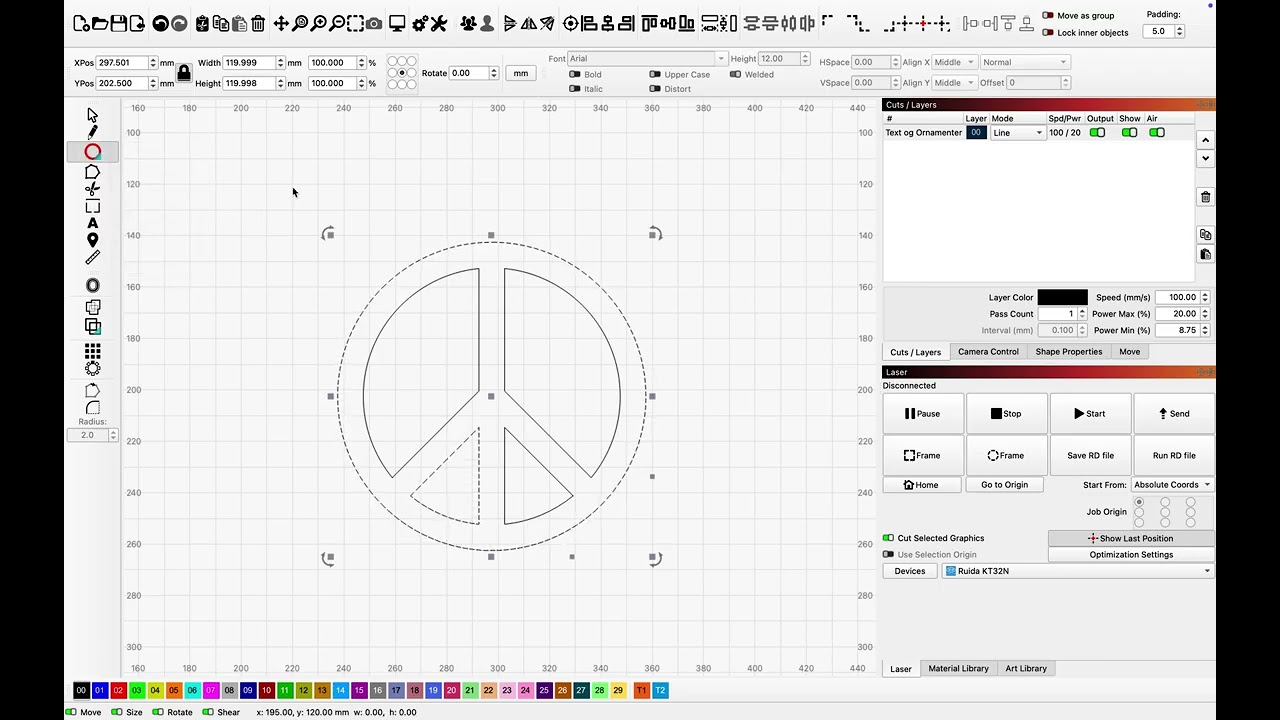This screenshot has height=720, width=1280.
Task: Select the Cuts / Layers tab
Action: point(916,352)
